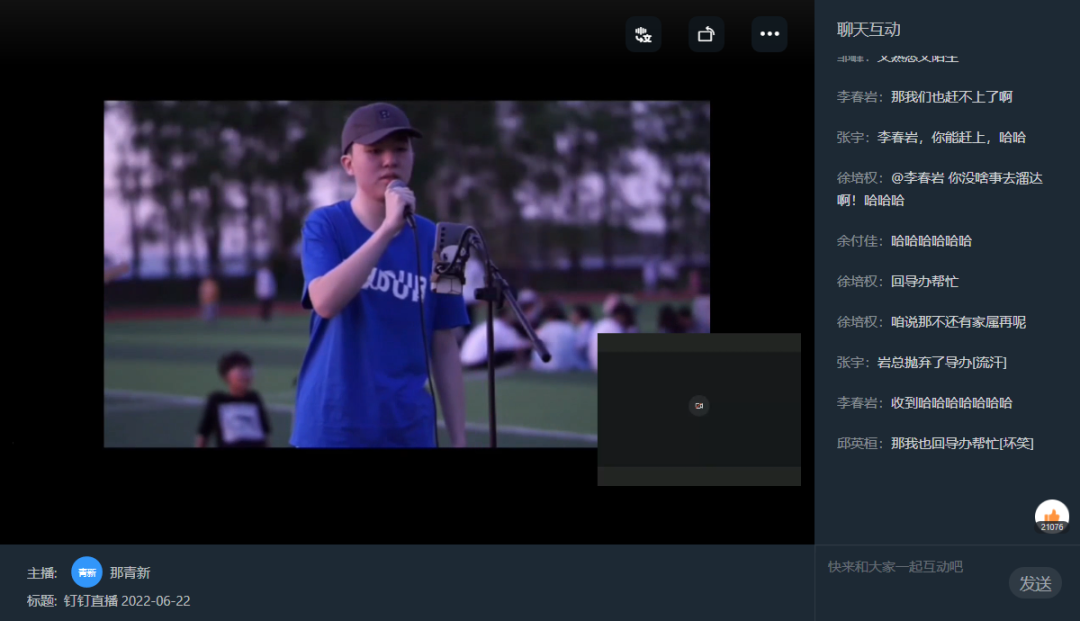
Task: Click 邱英桓's username in the chat
Action: click(858, 443)
